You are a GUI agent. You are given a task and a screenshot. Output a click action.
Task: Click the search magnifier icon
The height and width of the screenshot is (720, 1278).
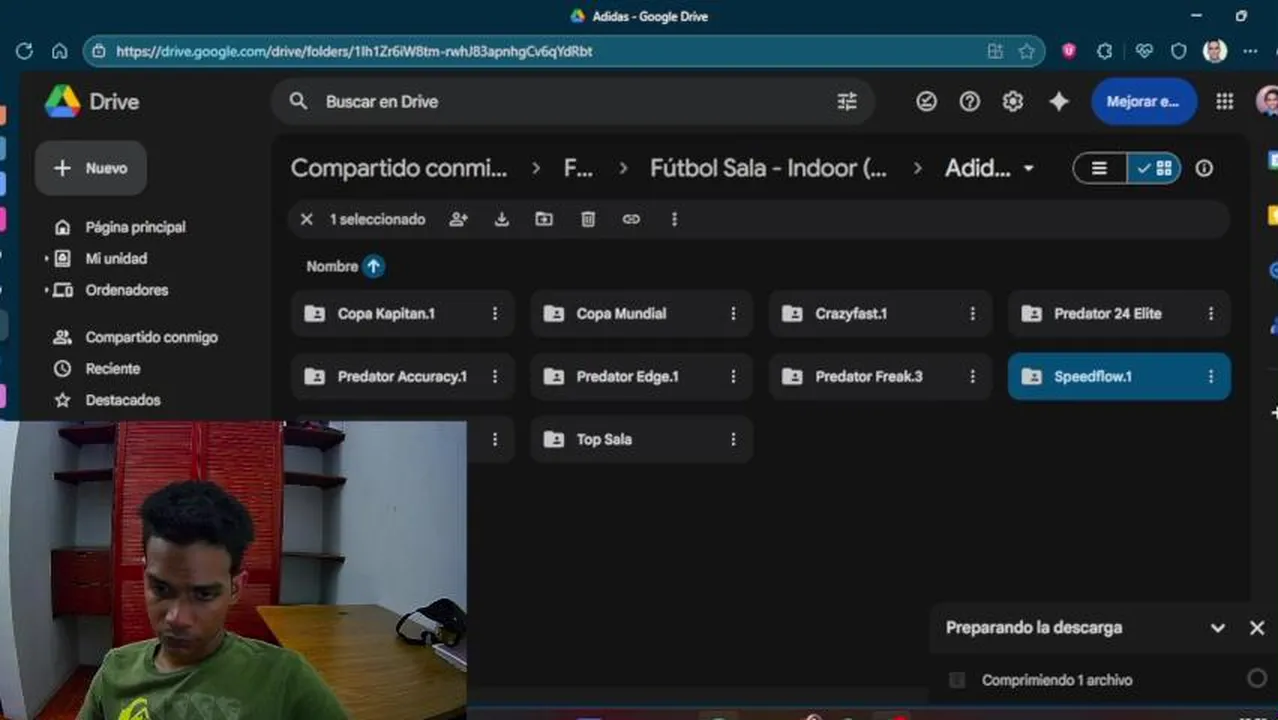click(298, 101)
